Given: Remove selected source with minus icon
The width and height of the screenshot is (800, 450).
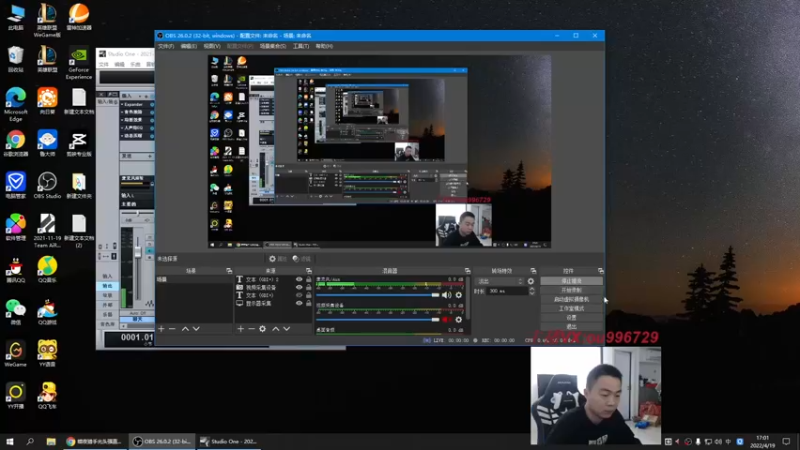Looking at the screenshot, I should 251,329.
